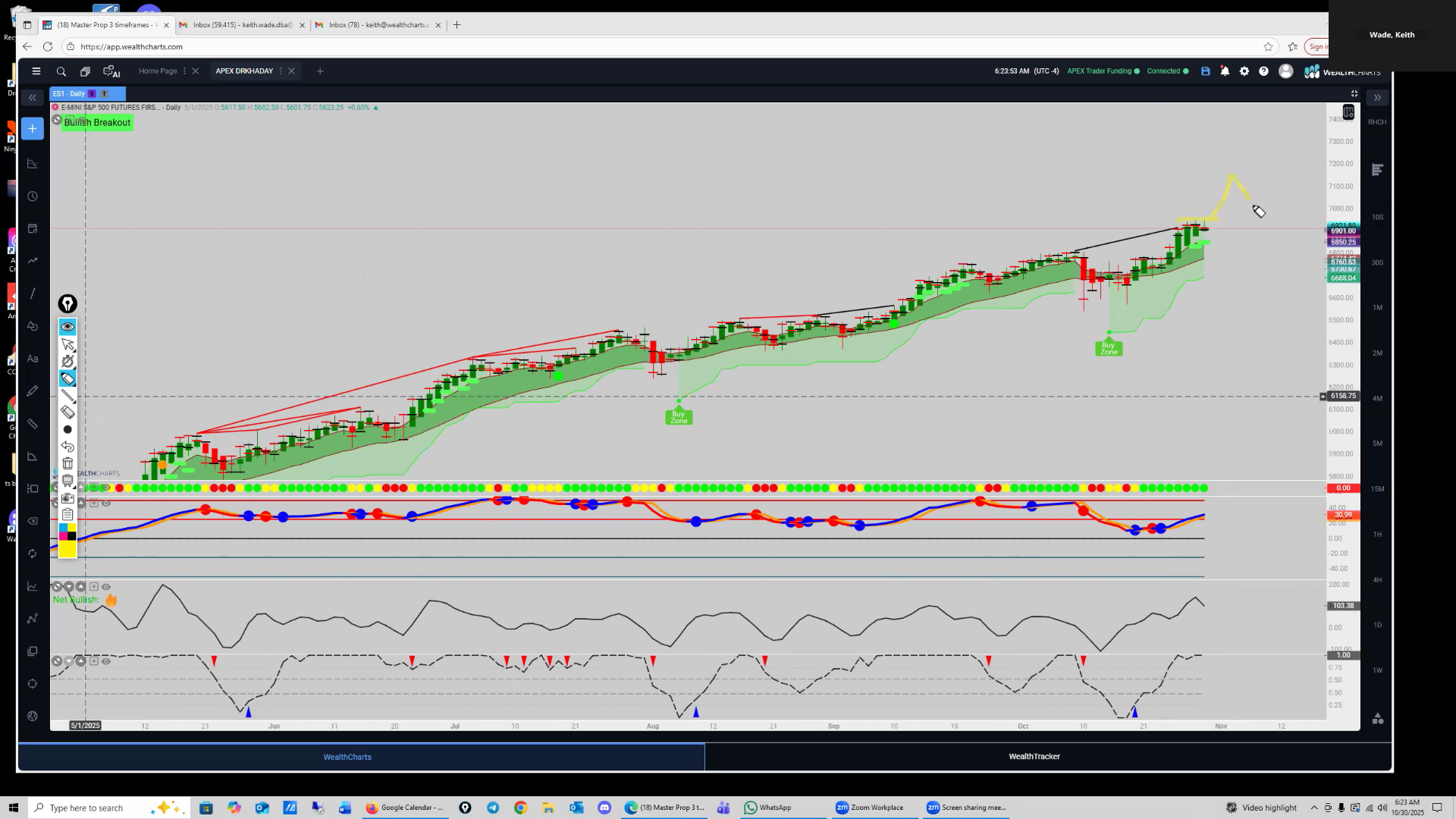Select the 15M timeframe button

point(1377,489)
